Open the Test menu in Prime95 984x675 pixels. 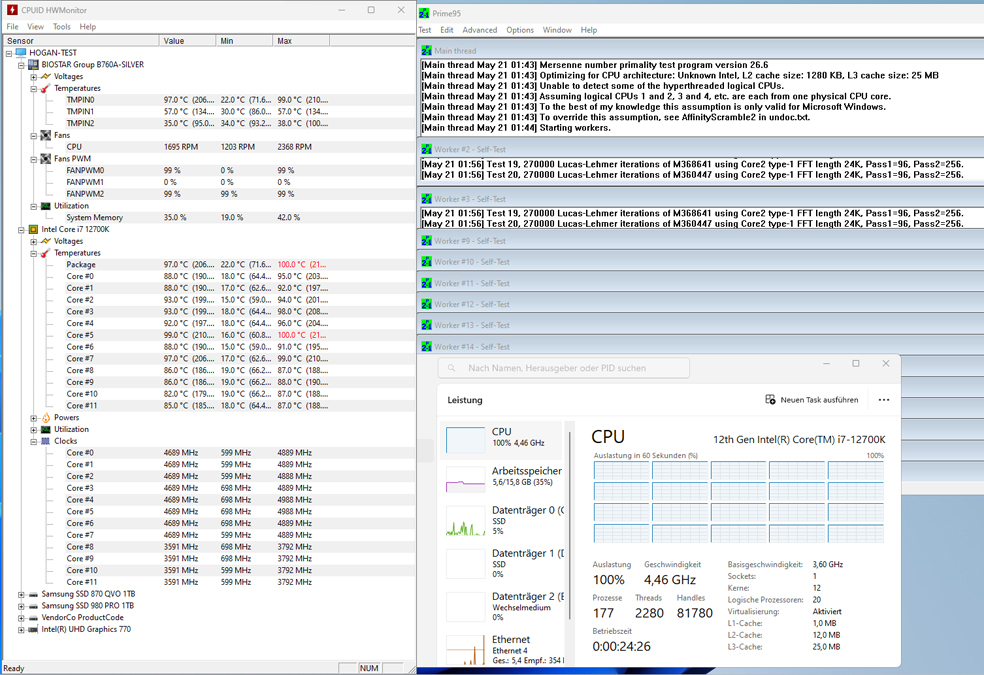[x=425, y=30]
